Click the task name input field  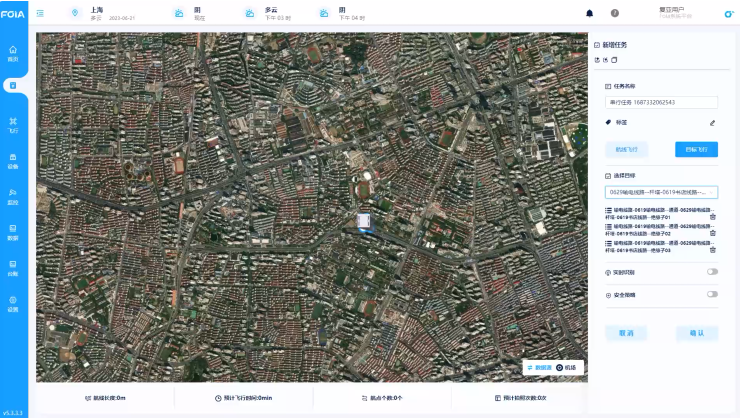coord(661,102)
